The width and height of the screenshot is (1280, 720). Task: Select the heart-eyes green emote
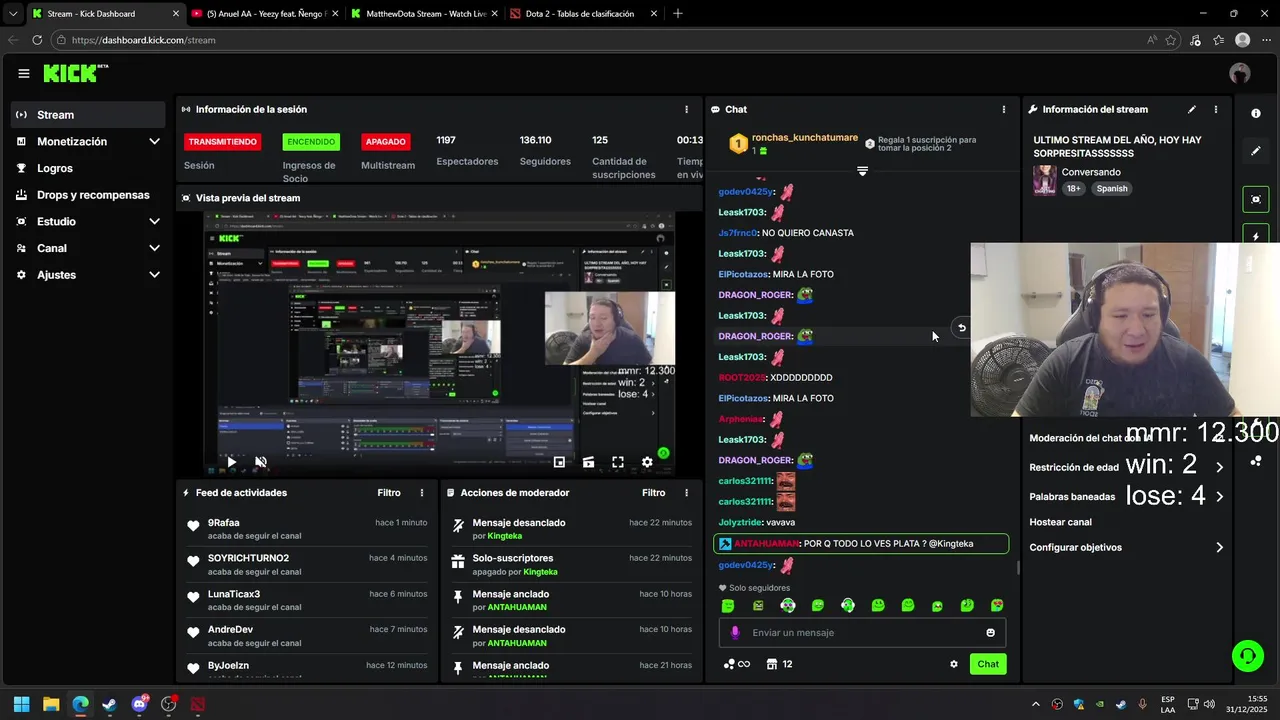pos(997,606)
